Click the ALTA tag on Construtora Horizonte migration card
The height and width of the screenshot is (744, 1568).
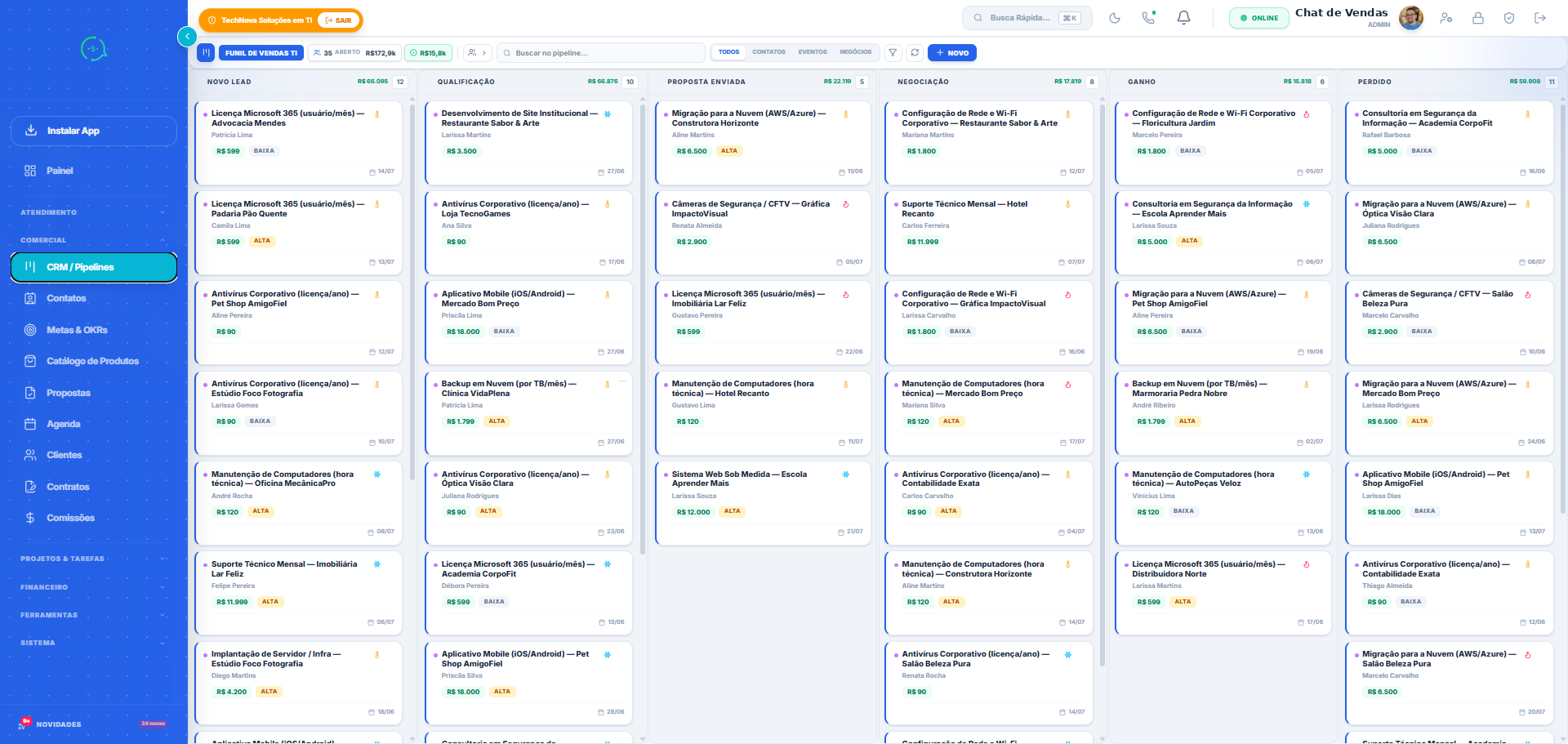tap(729, 151)
